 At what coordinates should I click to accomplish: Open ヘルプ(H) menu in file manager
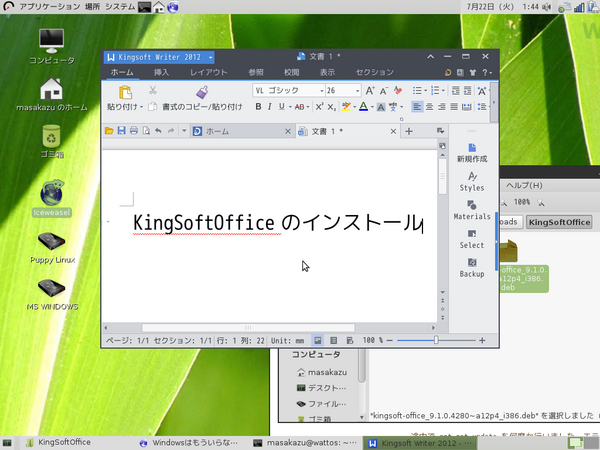524,186
